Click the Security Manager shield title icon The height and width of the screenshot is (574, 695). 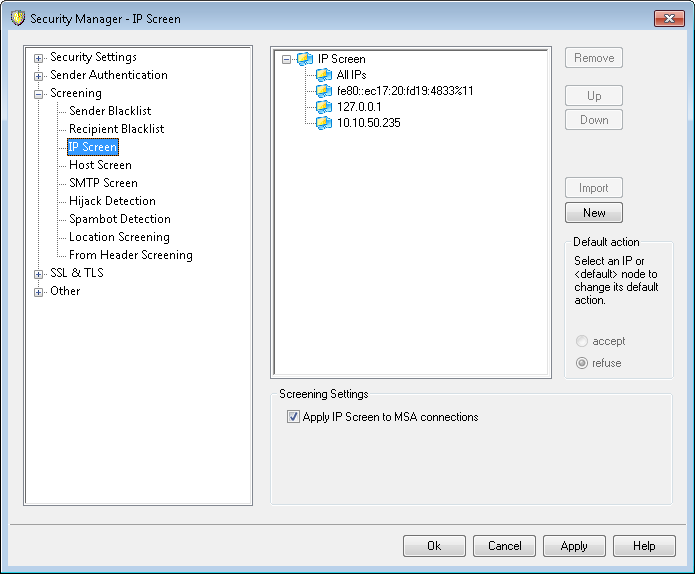coord(17,18)
